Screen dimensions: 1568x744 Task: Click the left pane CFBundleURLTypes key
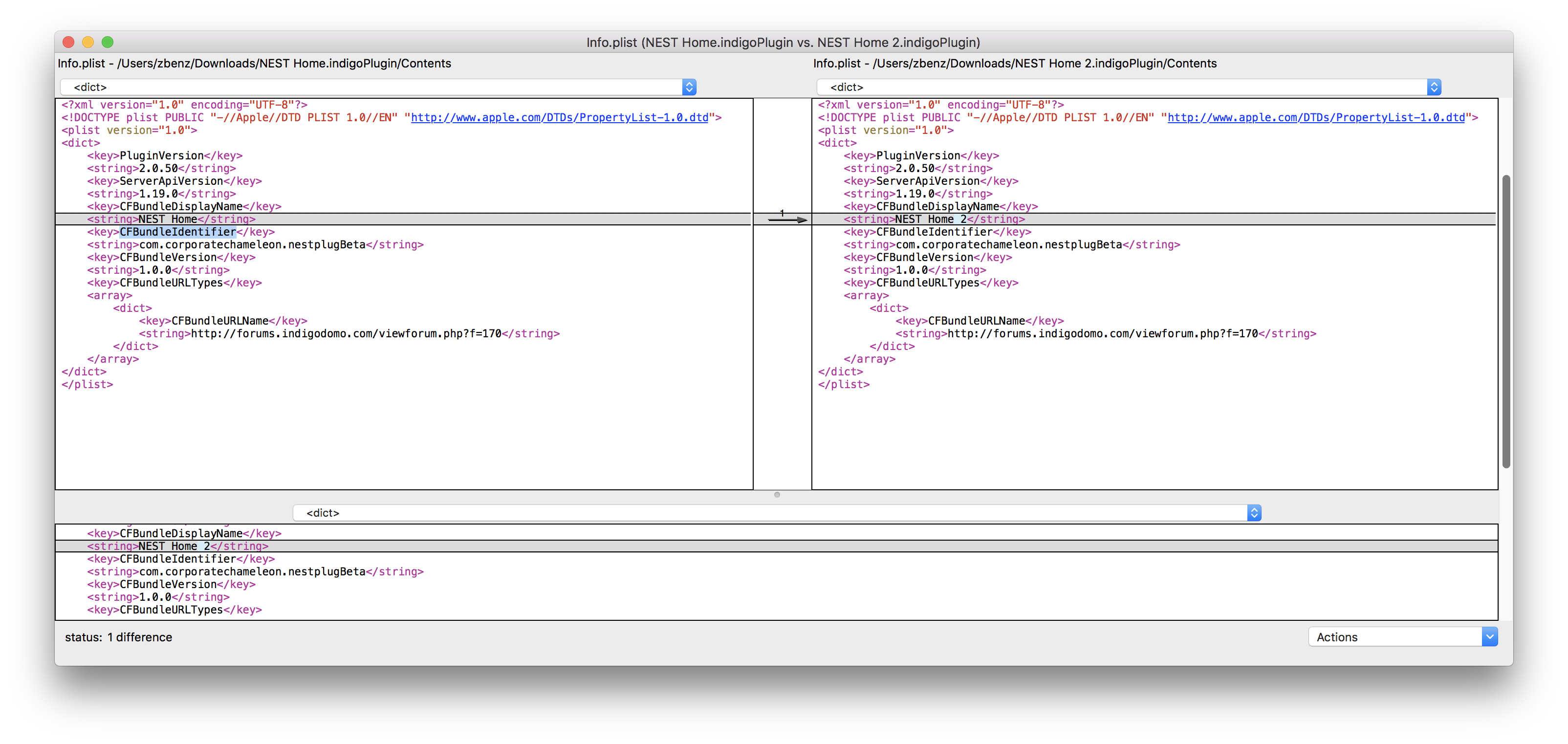[x=174, y=283]
